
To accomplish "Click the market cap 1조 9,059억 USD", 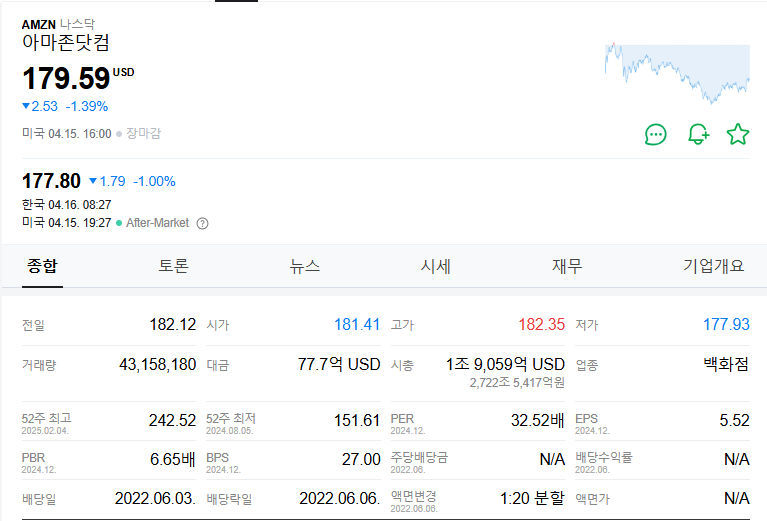I will tap(505, 364).
